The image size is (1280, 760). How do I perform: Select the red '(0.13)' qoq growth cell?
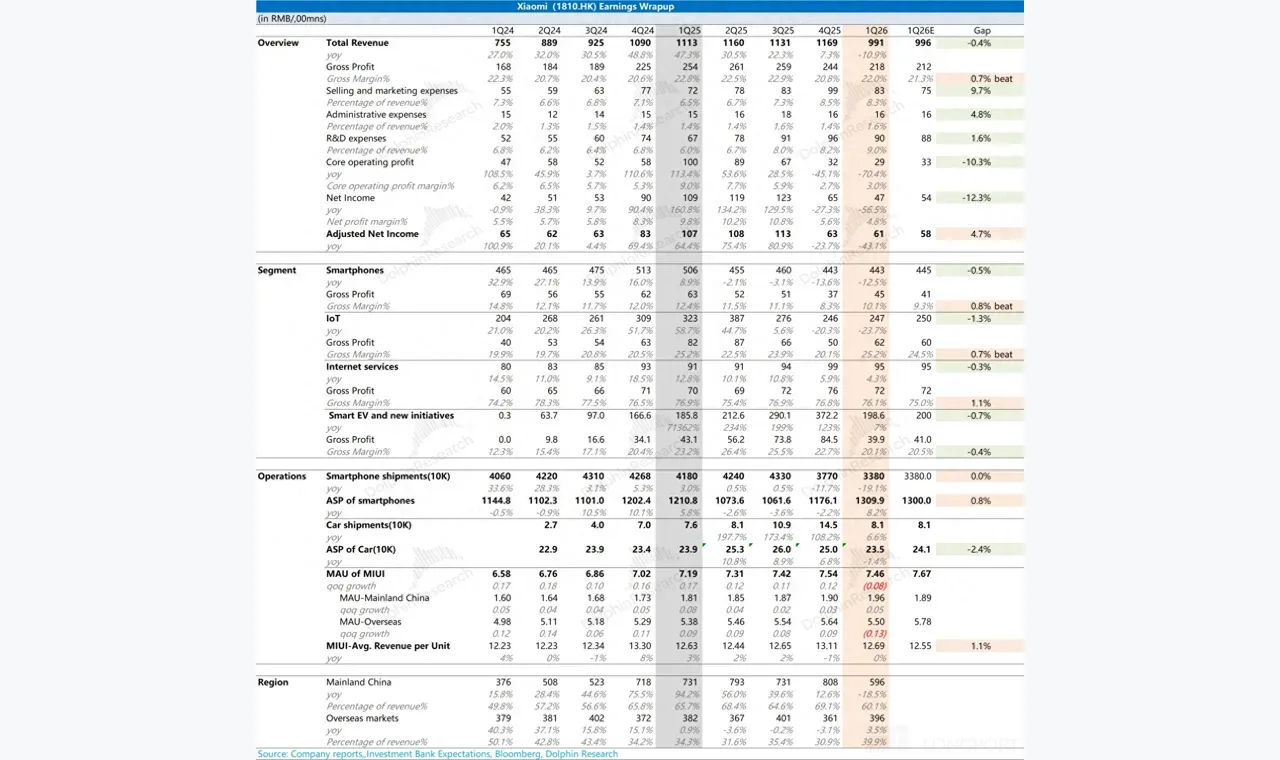874,634
